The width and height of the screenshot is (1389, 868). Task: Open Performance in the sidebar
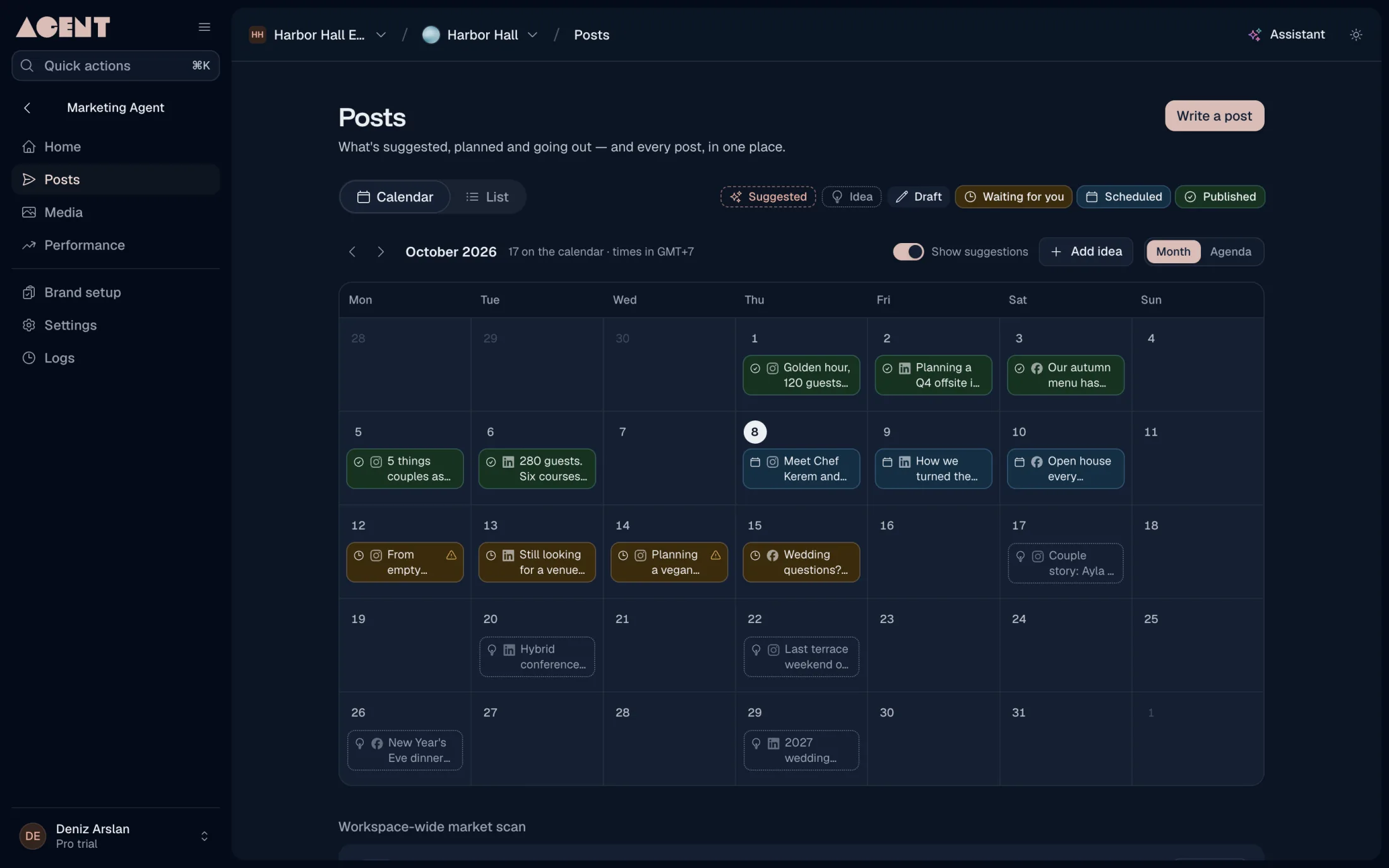tap(116, 245)
